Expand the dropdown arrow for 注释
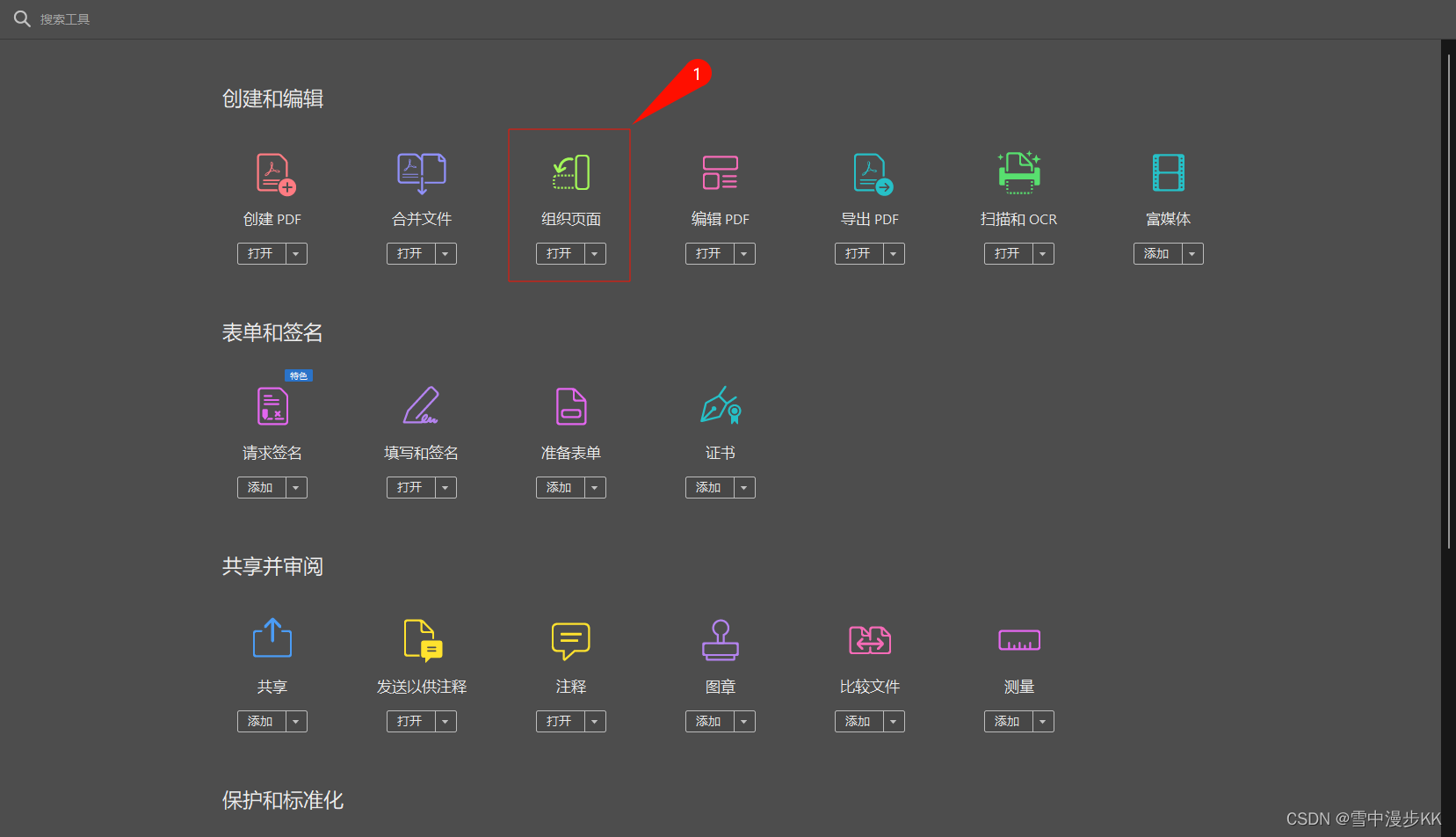Screen dimensions: 1456x837 (x=595, y=721)
